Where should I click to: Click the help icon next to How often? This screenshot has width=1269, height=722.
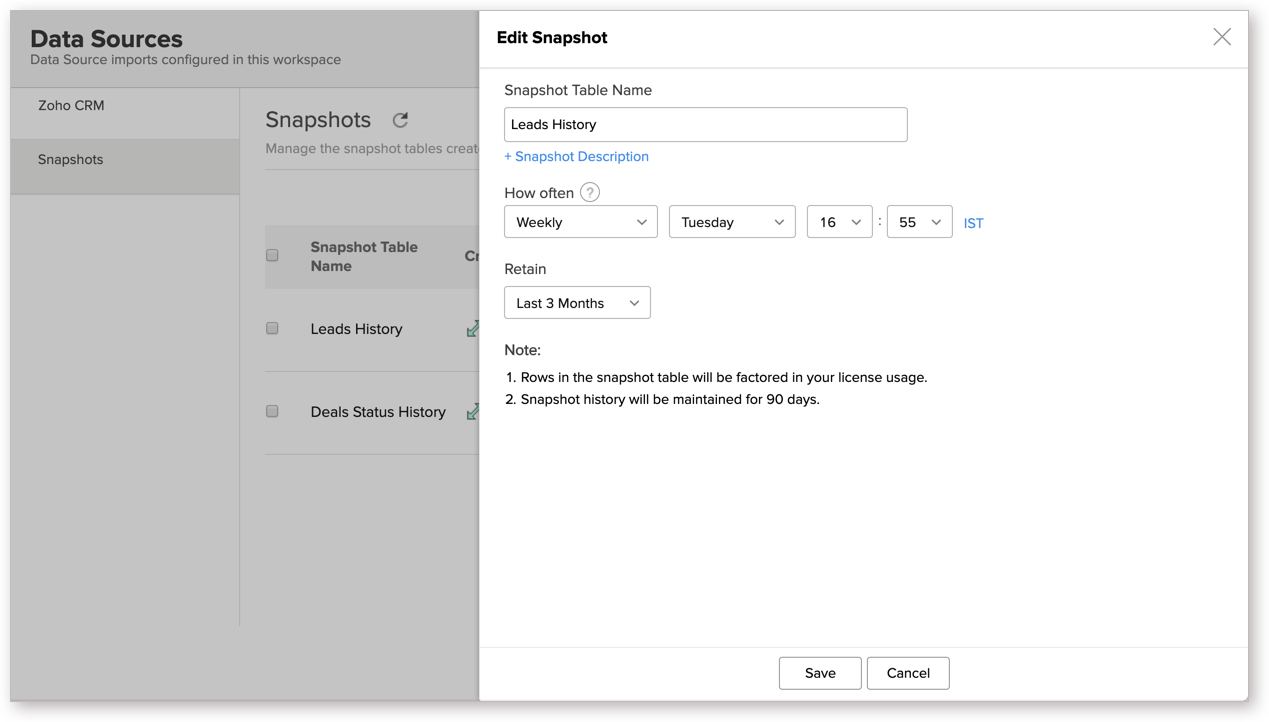click(x=590, y=193)
